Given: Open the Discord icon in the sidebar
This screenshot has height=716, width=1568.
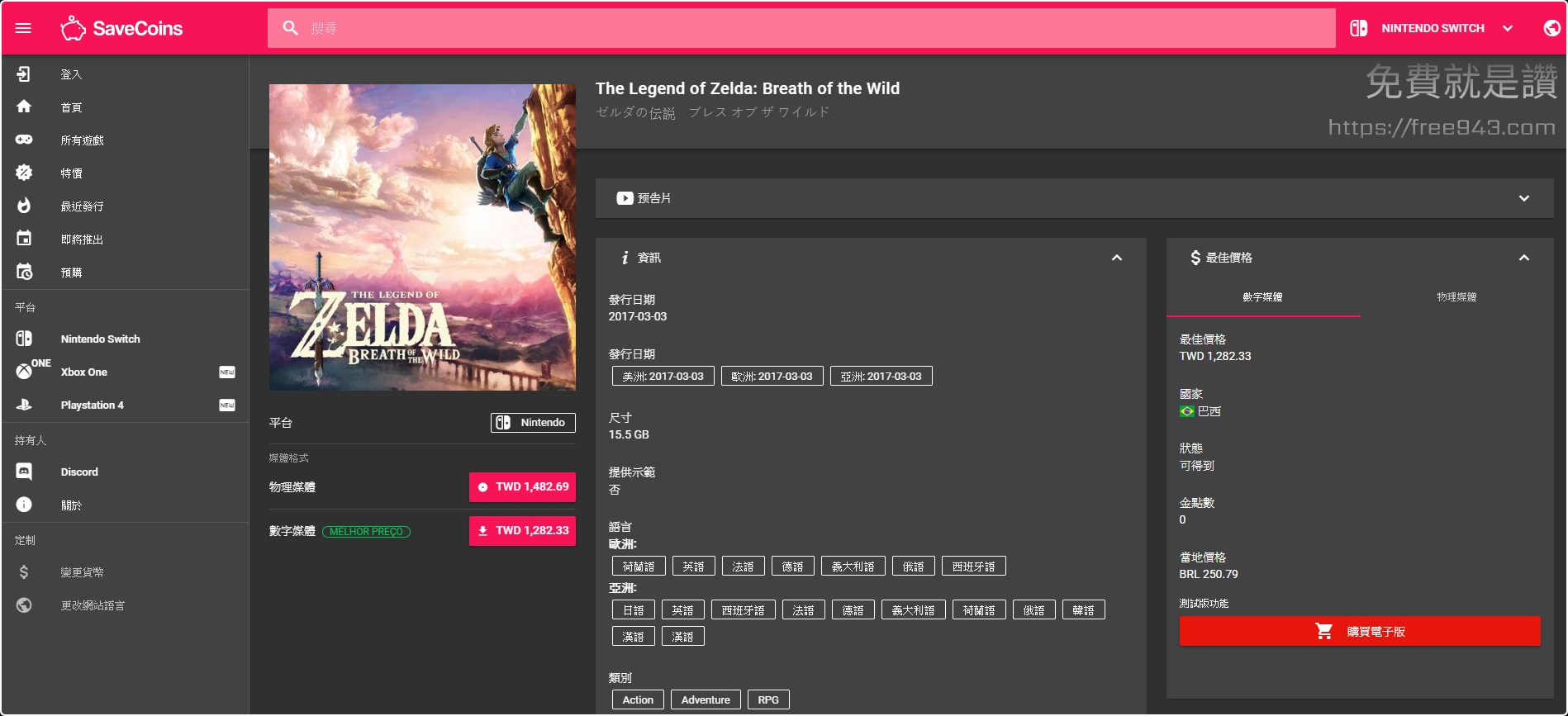Looking at the screenshot, I should click(24, 472).
